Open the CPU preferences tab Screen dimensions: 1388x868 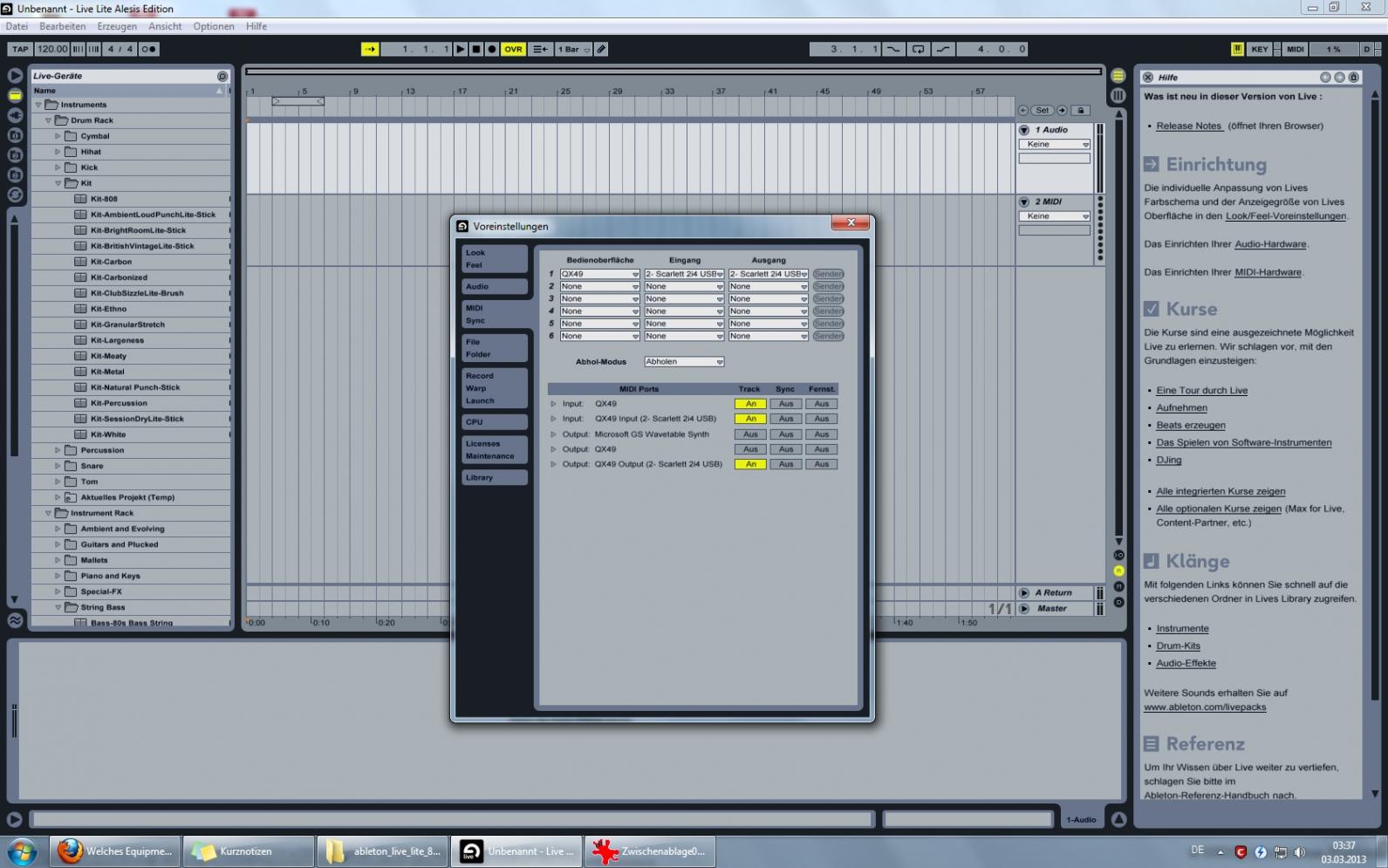[x=495, y=422]
